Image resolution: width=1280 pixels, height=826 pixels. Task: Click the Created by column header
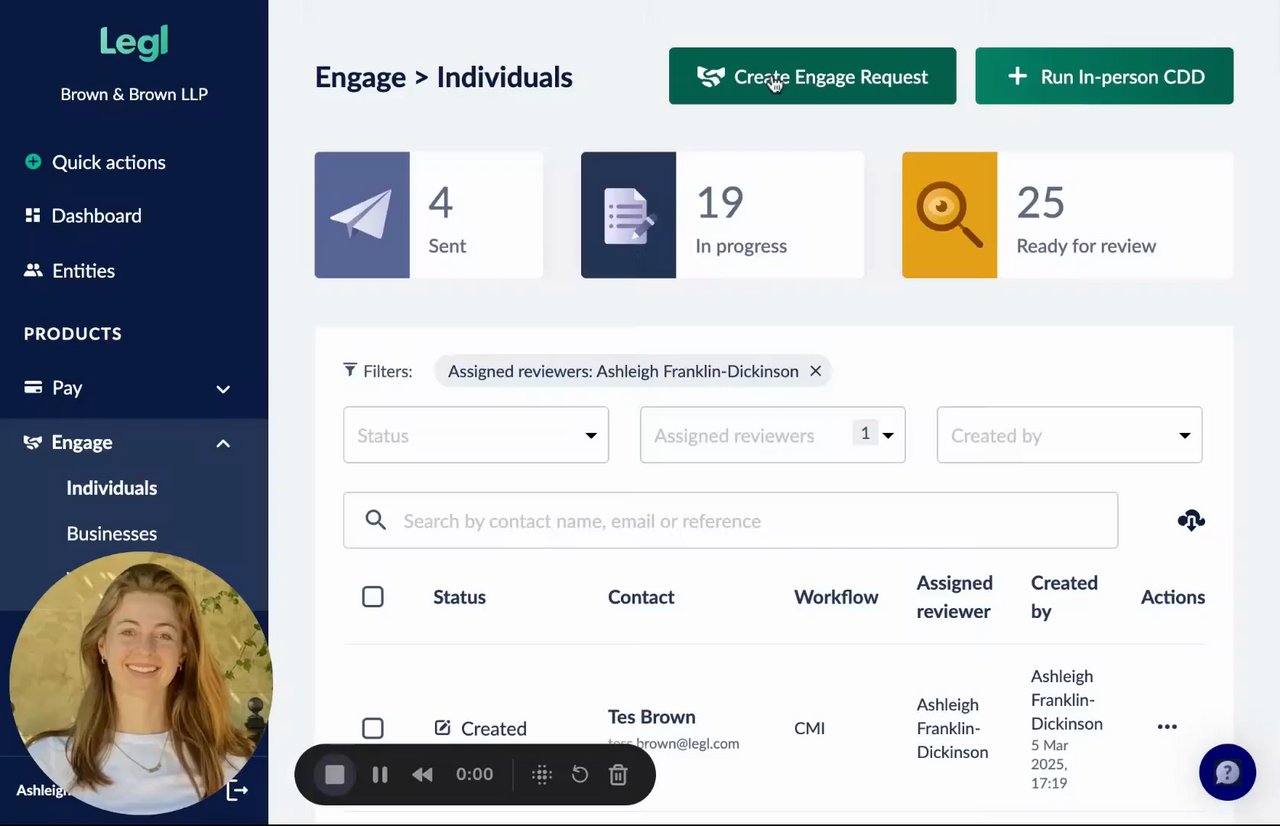1064,597
